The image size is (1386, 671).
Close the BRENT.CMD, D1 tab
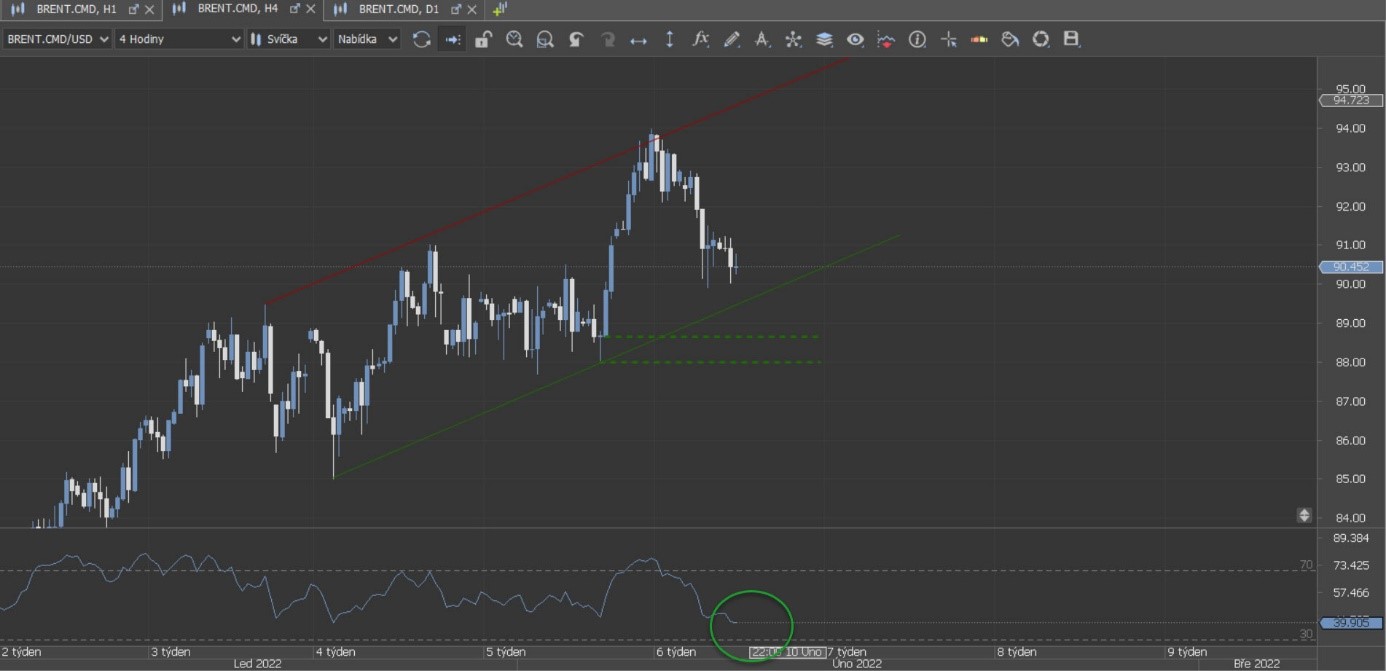(473, 9)
